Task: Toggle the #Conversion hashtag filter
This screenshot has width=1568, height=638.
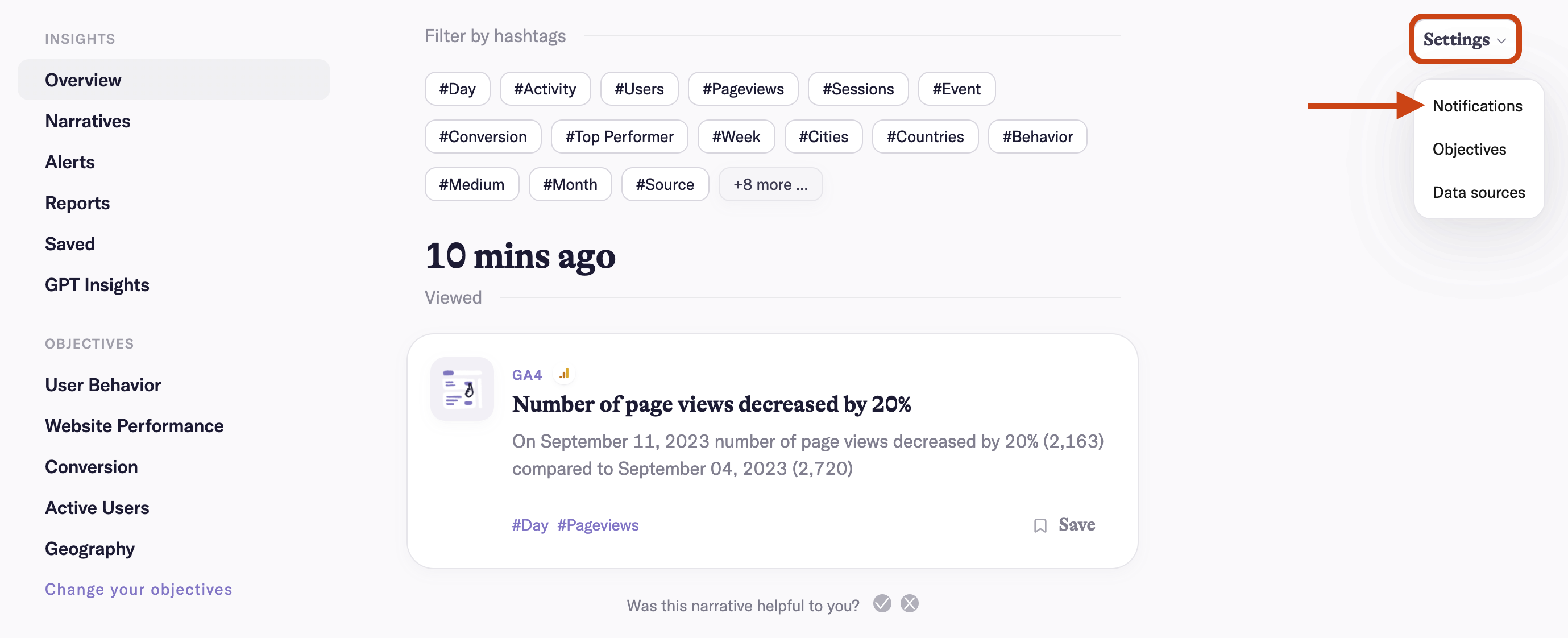Action: 483,136
